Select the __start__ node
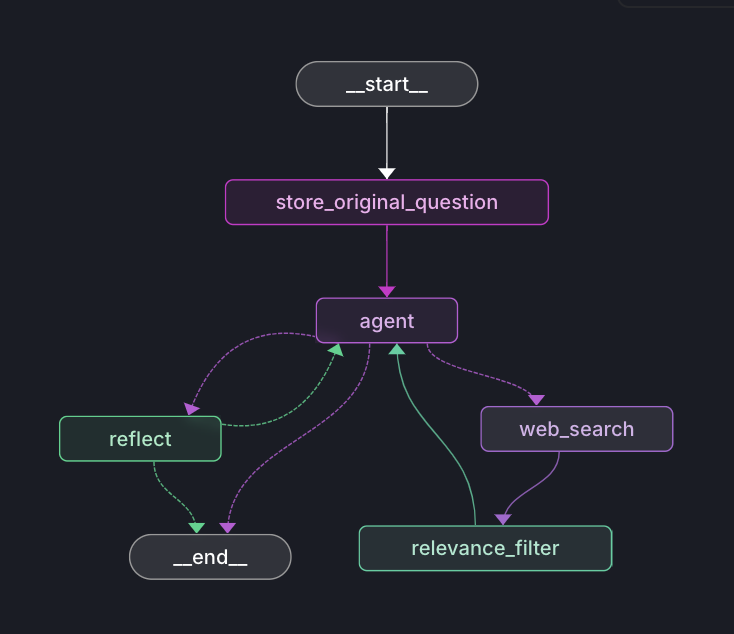This screenshot has width=734, height=634. [x=387, y=84]
